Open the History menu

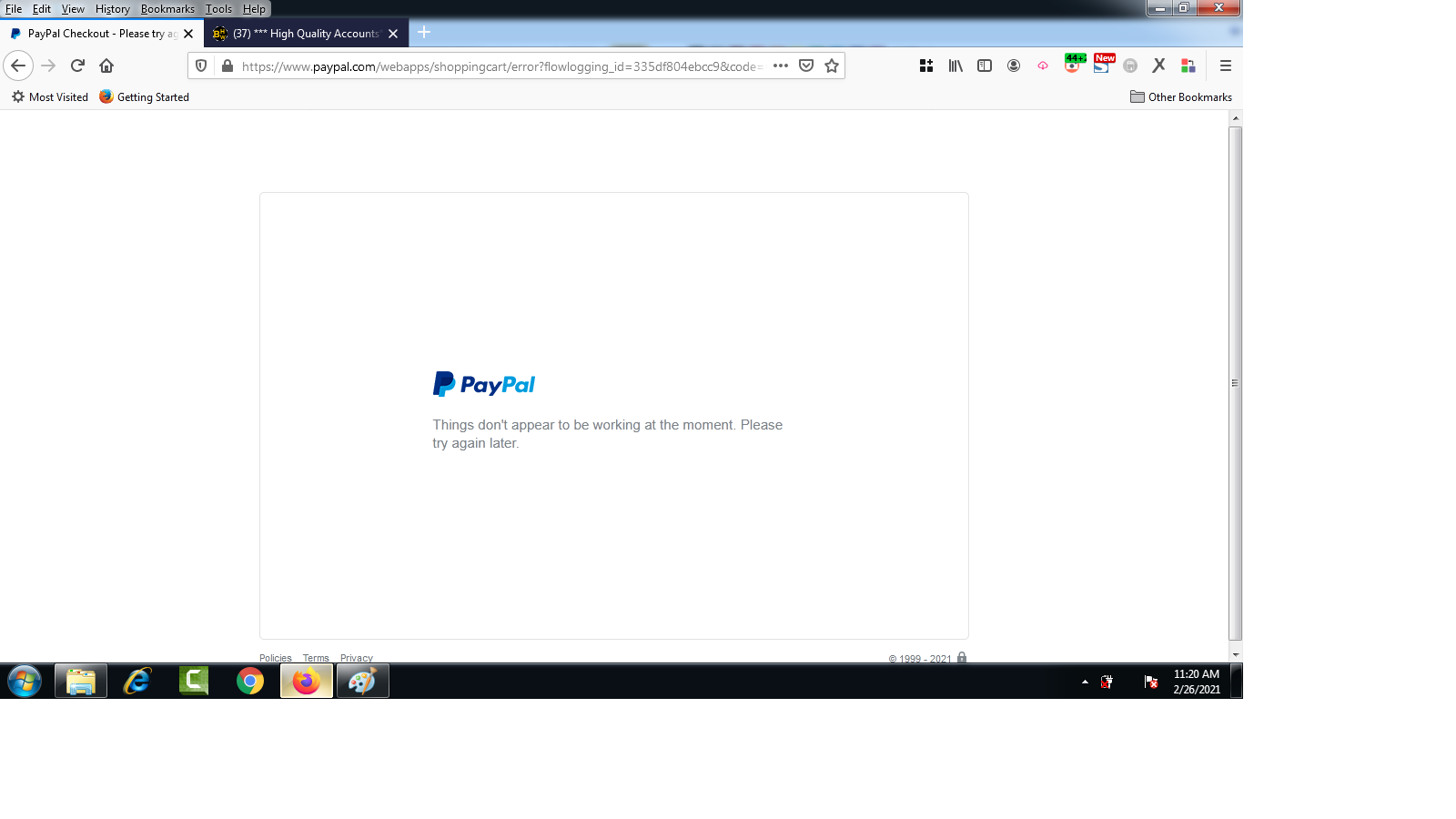point(113,9)
